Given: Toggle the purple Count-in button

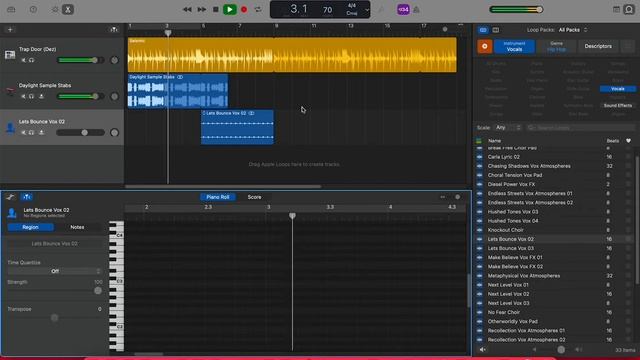Looking at the screenshot, I should tap(403, 9).
